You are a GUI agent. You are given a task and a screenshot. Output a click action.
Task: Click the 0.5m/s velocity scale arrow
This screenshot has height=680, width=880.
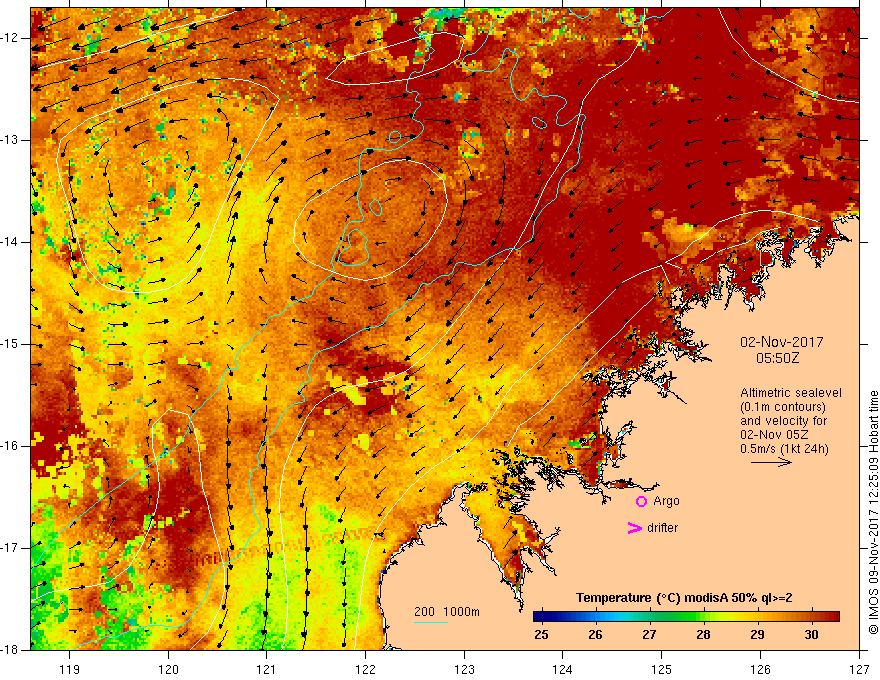pyautogui.click(x=771, y=462)
